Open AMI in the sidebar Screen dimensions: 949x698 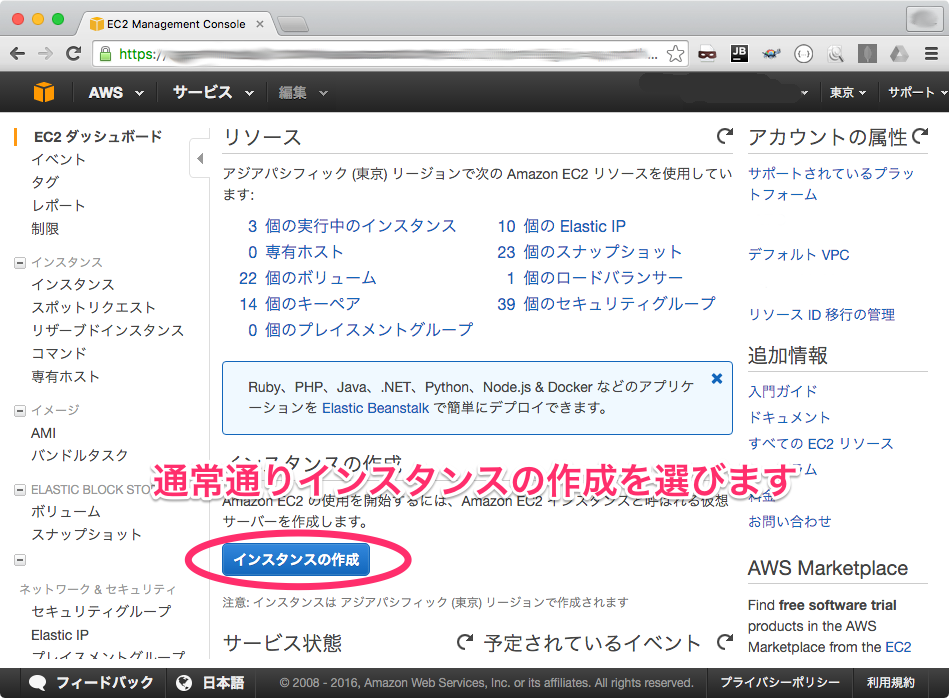tap(43, 433)
